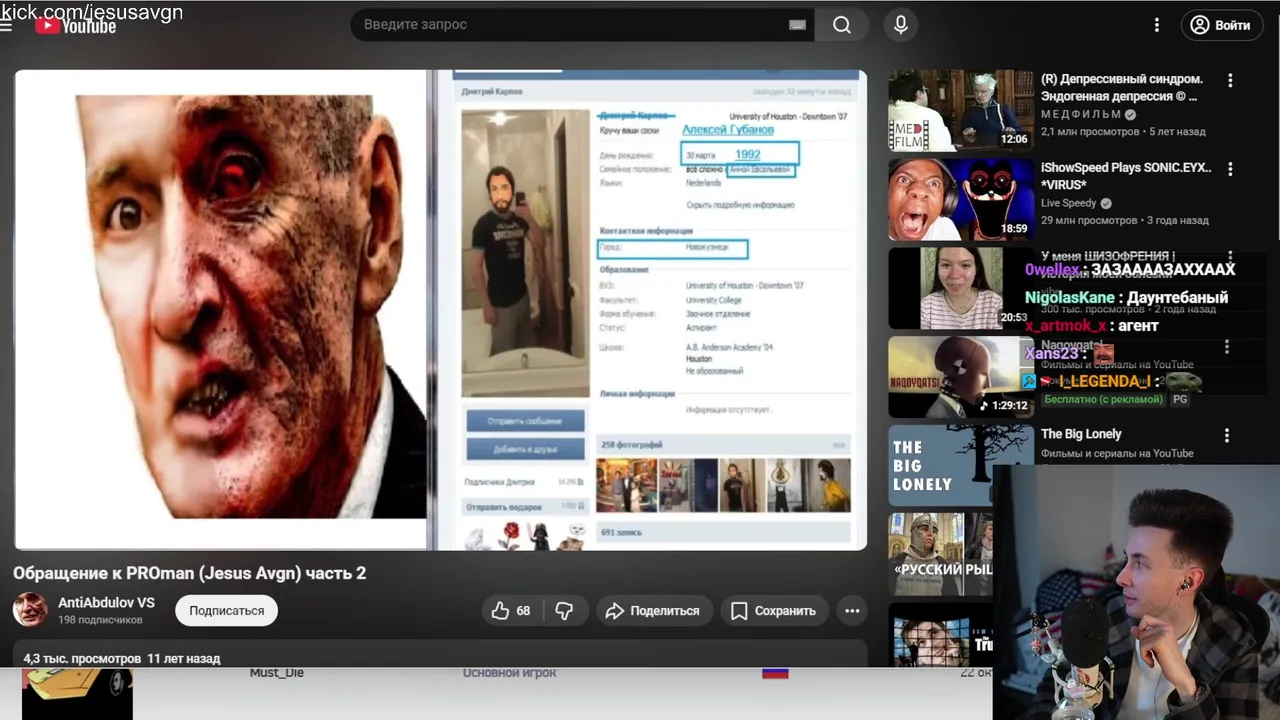Like the video with 68 likes
This screenshot has width=1280, height=720.
point(511,610)
